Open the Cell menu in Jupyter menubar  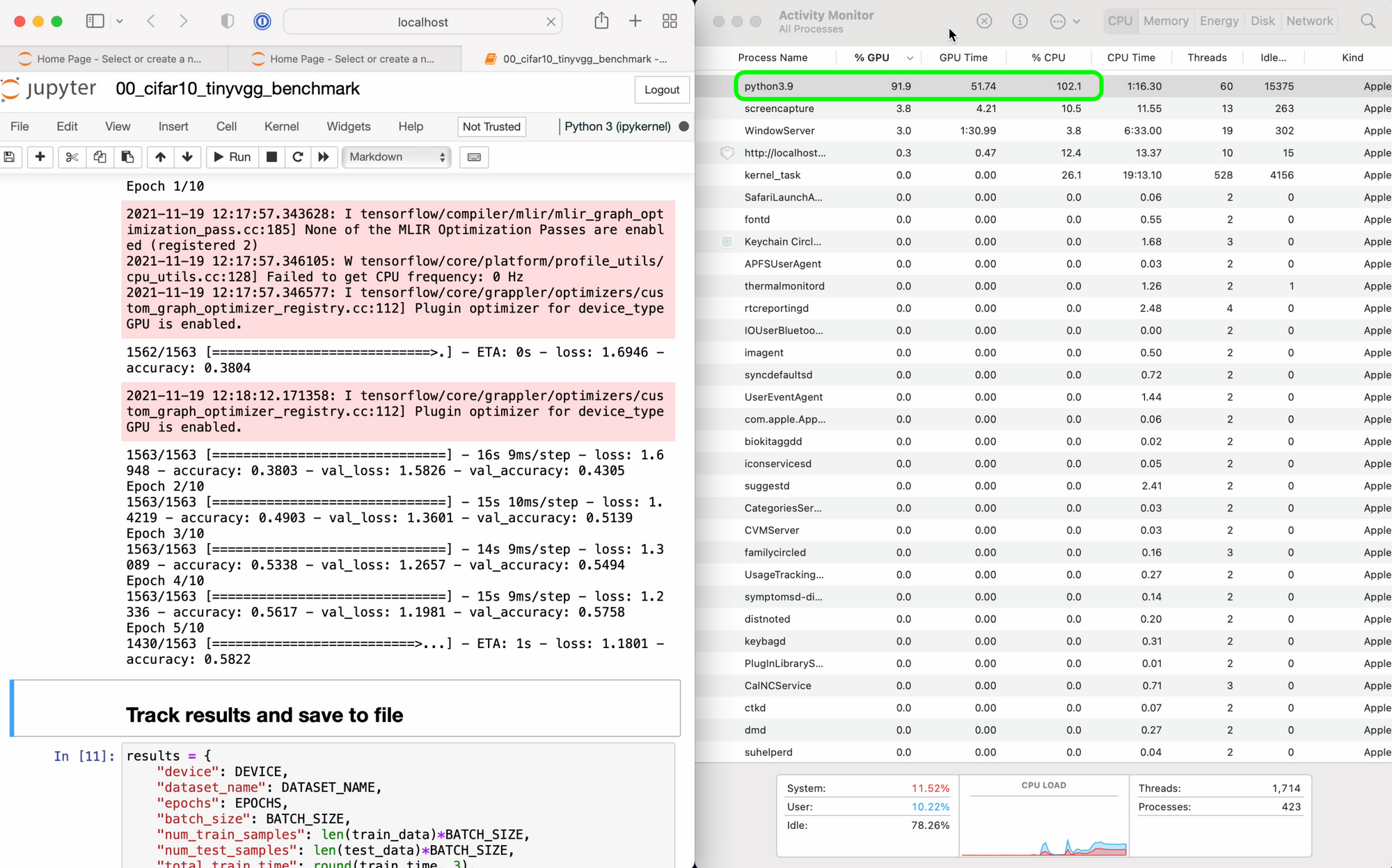point(225,126)
